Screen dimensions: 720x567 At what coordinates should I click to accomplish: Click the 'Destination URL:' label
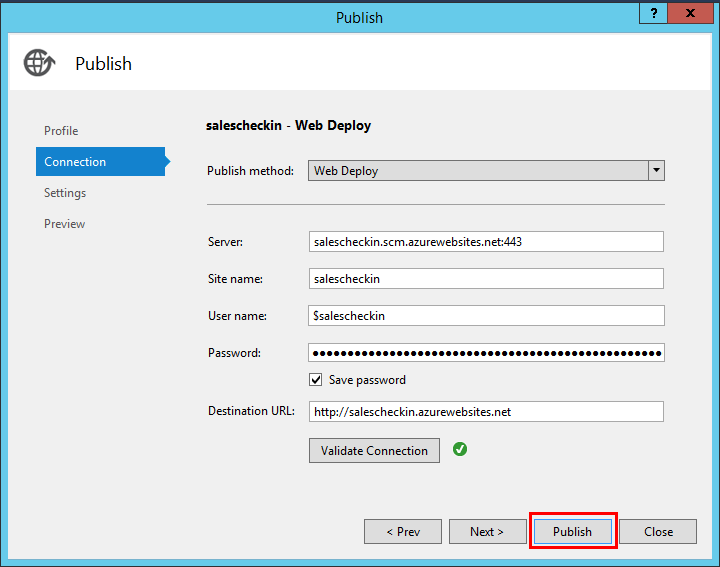click(x=251, y=411)
